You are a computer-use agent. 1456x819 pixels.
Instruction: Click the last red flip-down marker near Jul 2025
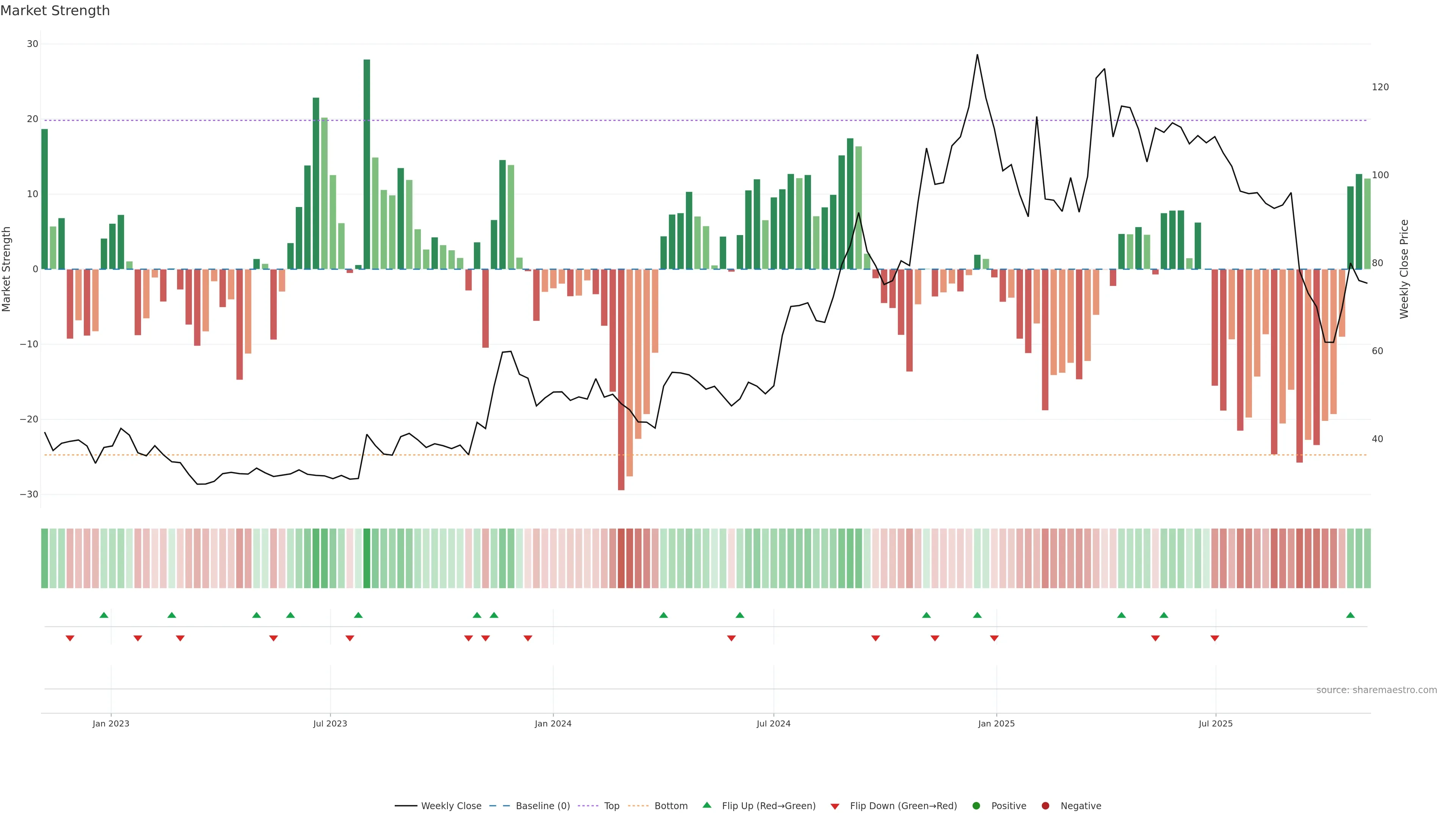[1214, 638]
